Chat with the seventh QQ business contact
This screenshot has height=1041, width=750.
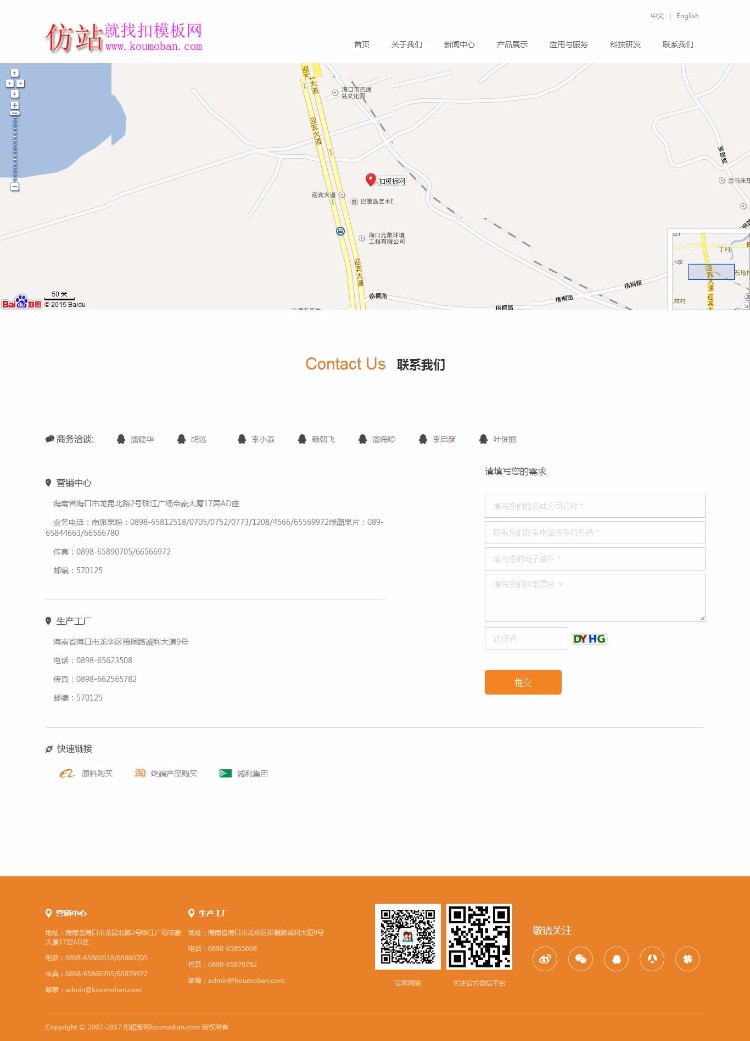(498, 440)
